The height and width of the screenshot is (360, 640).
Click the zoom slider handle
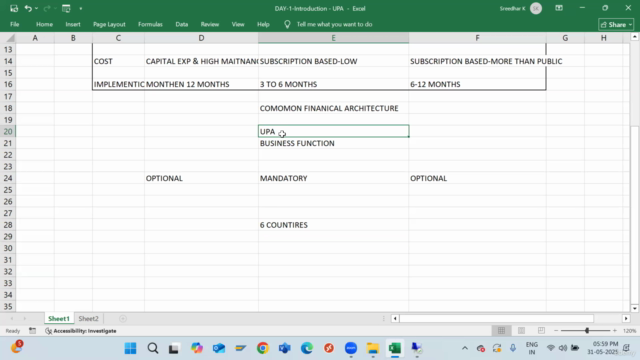(x=587, y=331)
